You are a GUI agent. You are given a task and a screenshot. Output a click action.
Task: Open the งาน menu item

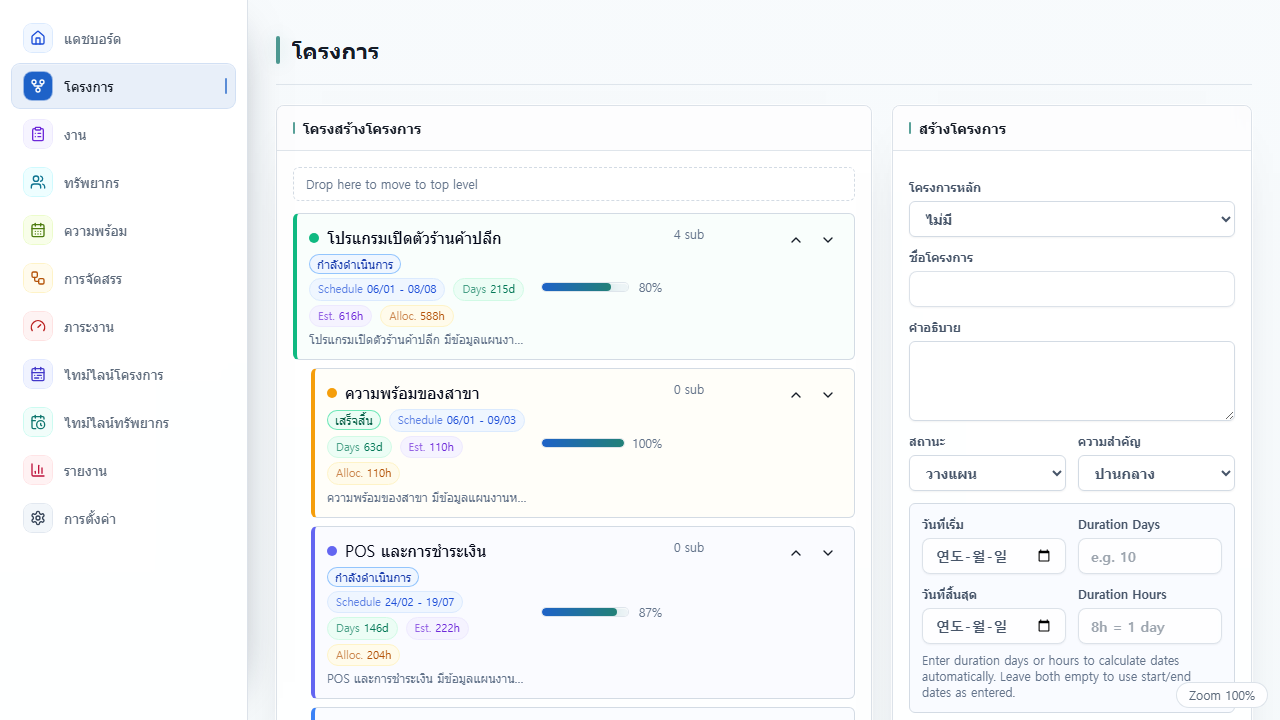pyautogui.click(x=123, y=134)
